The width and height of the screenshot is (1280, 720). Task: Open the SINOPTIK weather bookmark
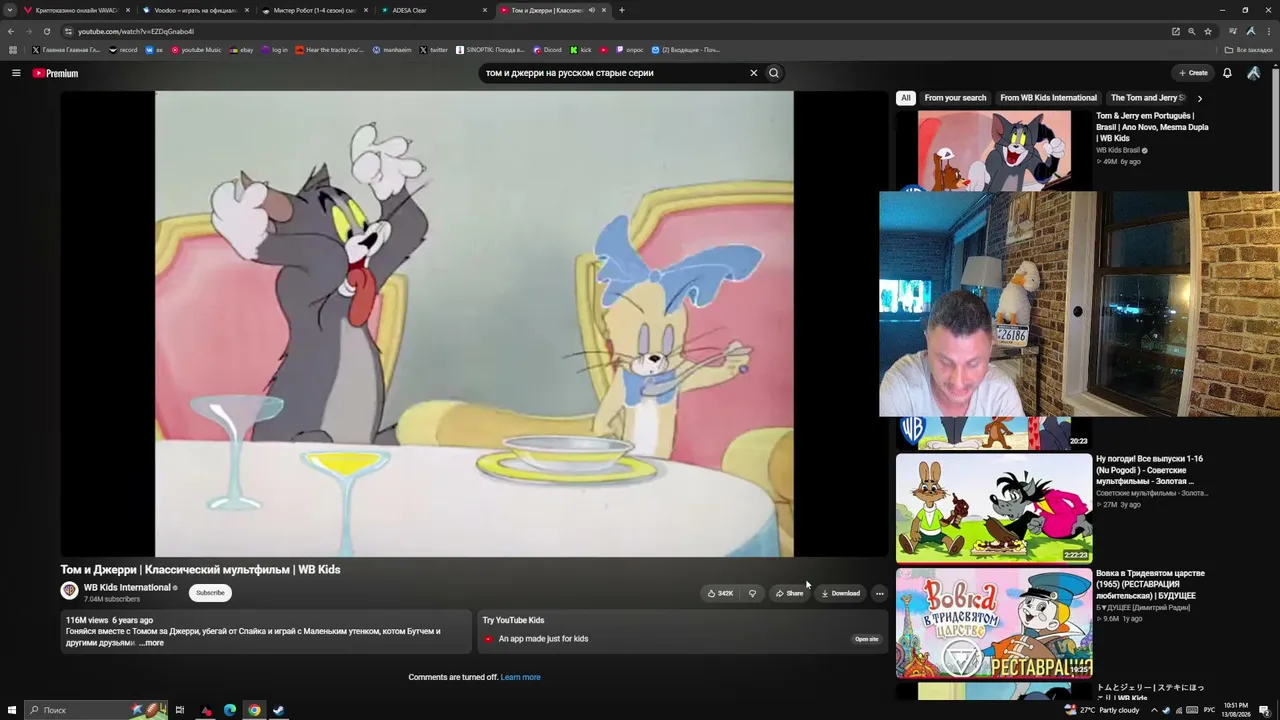pyautogui.click(x=490, y=50)
